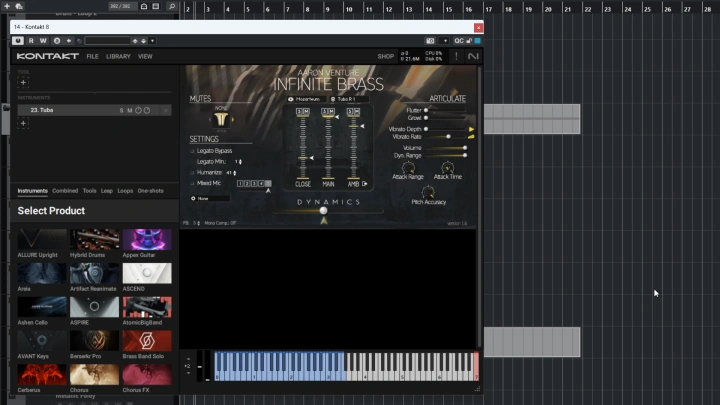Switch to the Loops browser tab
The width and height of the screenshot is (720, 405).
125,191
